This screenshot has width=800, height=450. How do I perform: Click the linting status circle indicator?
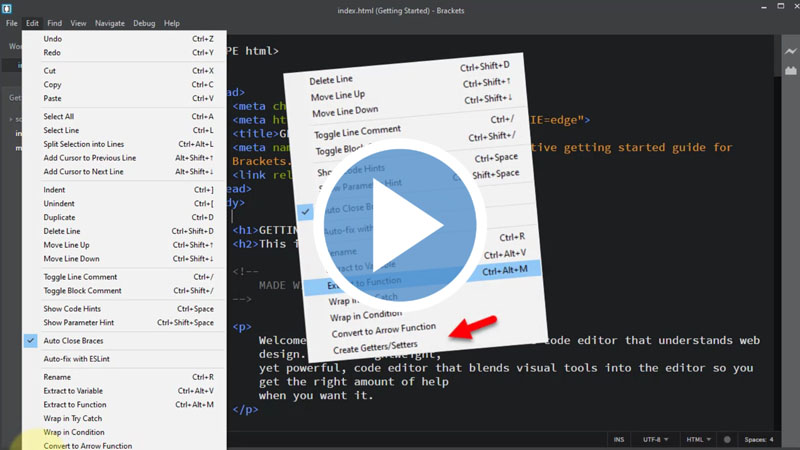click(x=727, y=440)
